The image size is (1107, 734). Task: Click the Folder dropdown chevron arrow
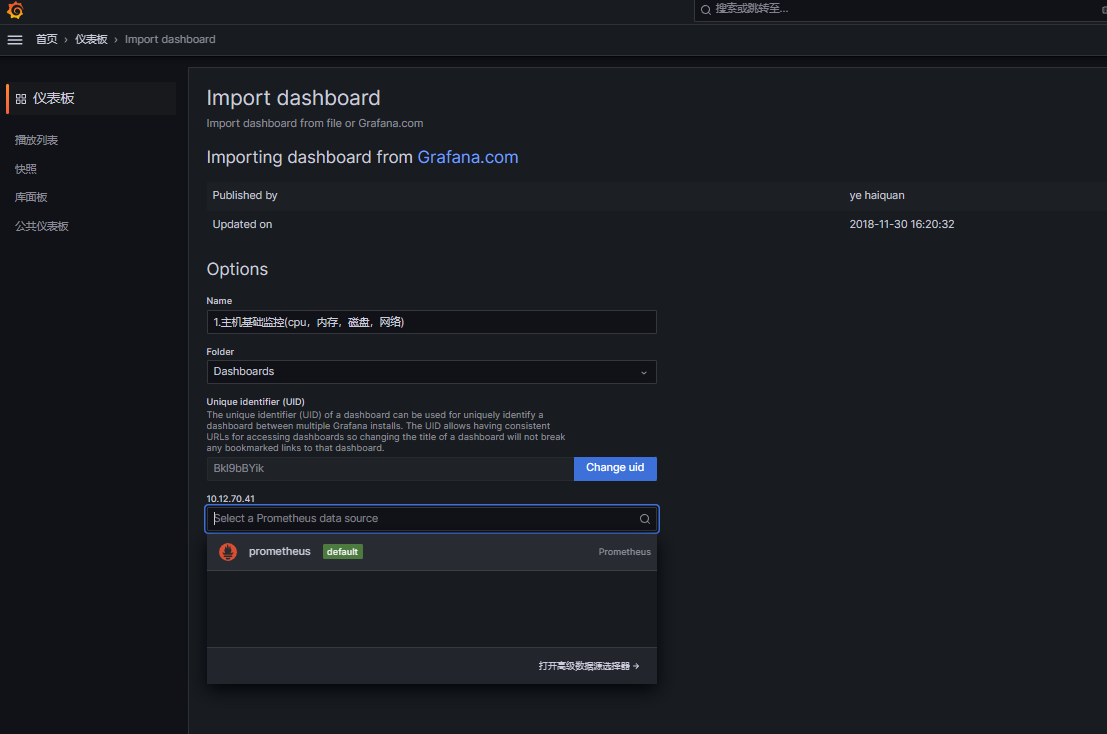[x=644, y=373]
